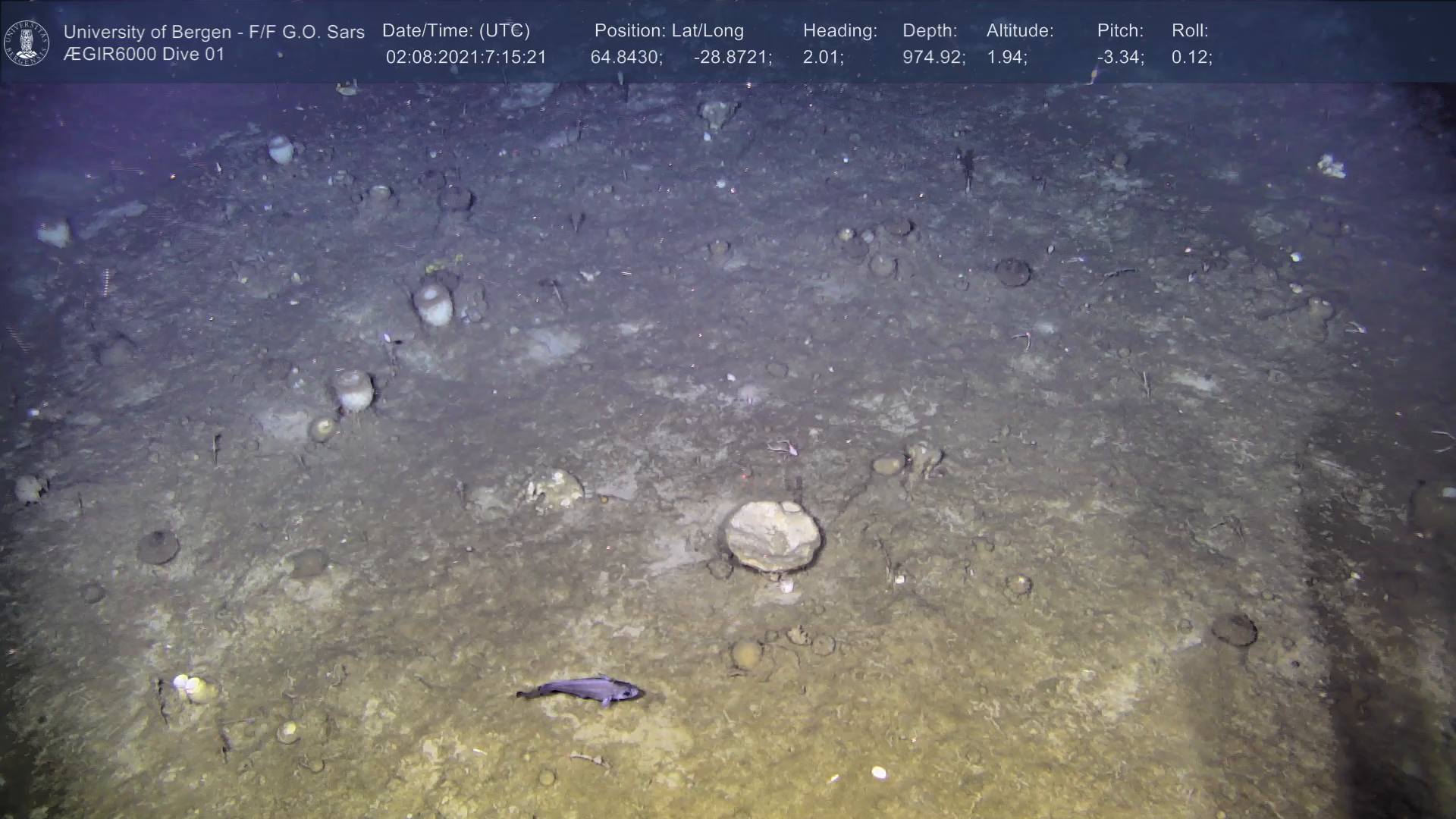The image size is (1456, 819).
Task: Click the timestamp 02:08:2021:7:15:21
Action: (x=466, y=58)
